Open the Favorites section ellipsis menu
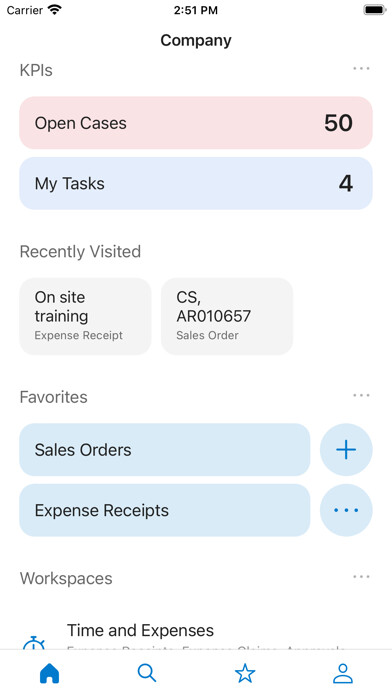Viewport: 392px width, 696px height. pyautogui.click(x=361, y=395)
